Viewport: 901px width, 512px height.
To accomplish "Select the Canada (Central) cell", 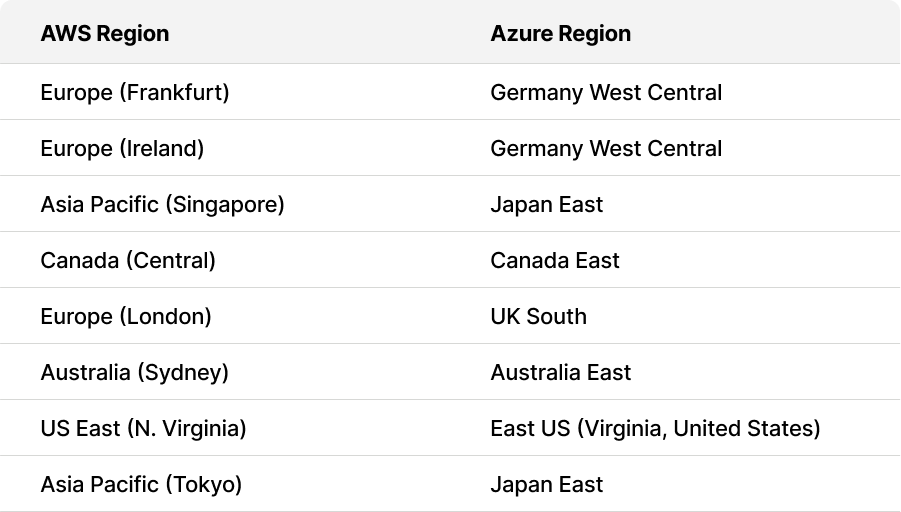I will click(x=128, y=260).
